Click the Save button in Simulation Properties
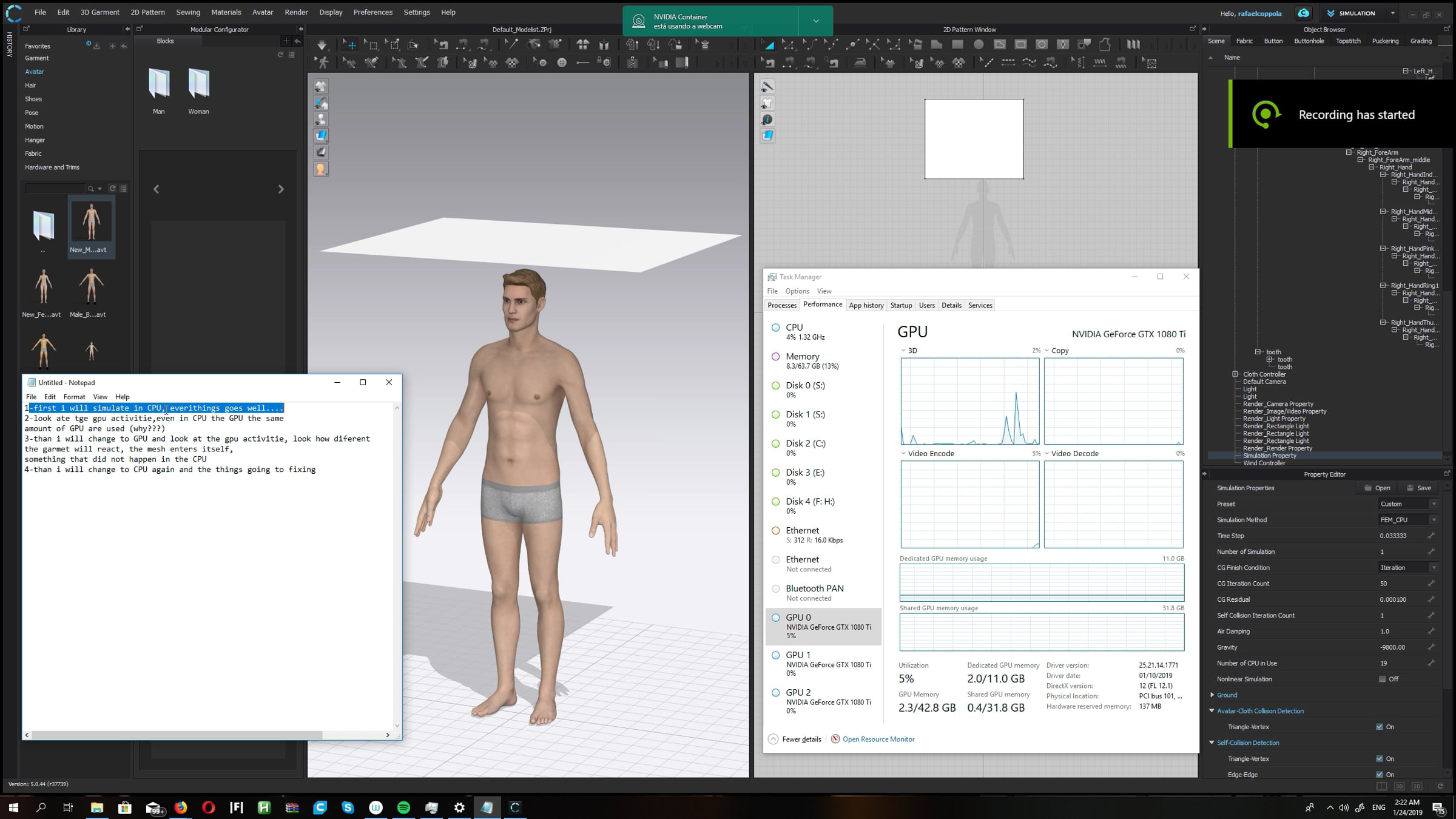 tap(1419, 488)
